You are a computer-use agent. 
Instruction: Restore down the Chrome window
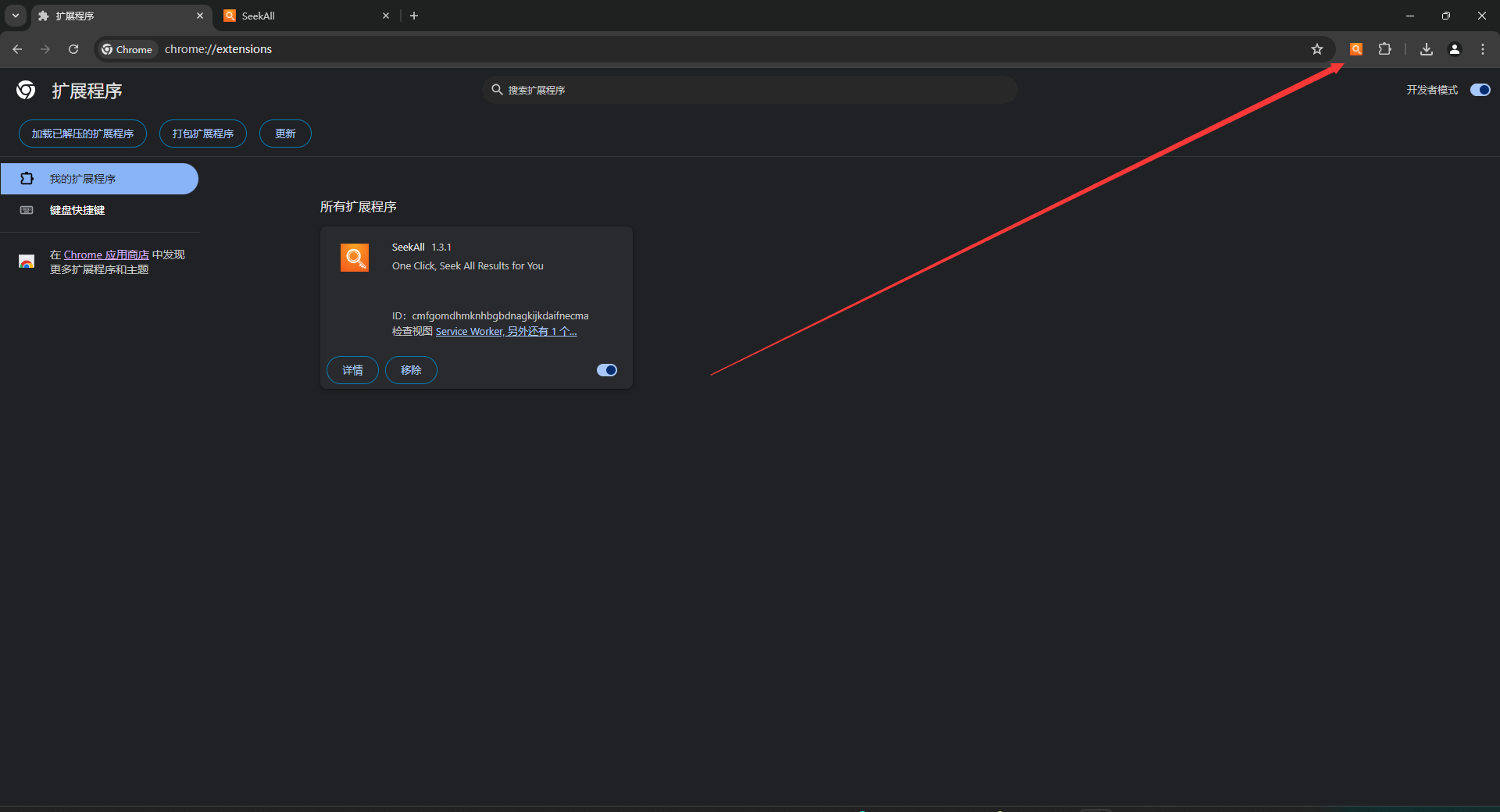(1446, 16)
